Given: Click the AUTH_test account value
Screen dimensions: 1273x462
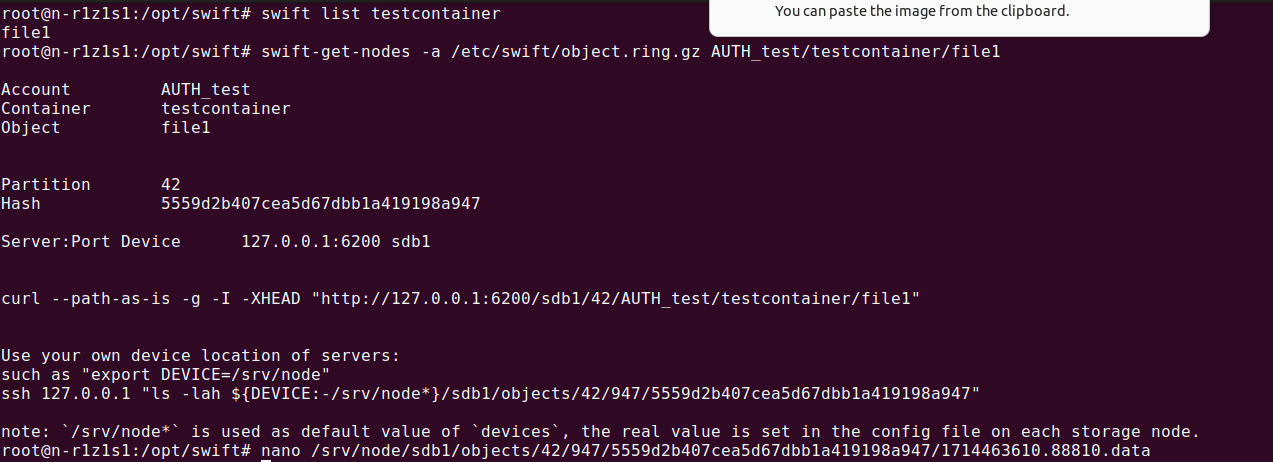Looking at the screenshot, I should (x=205, y=90).
